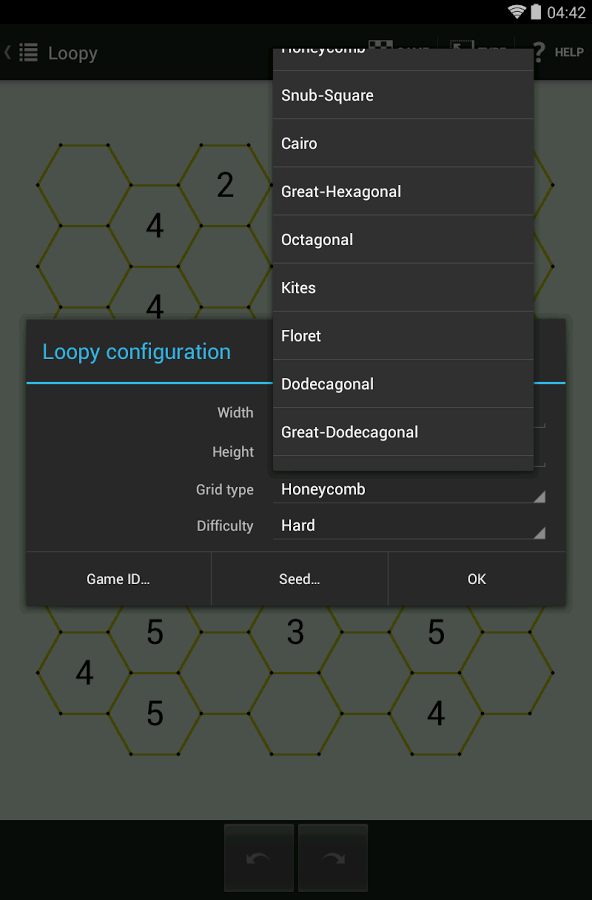This screenshot has height=900, width=592.
Task: Choose Great-Dodecagonal option
Action: [403, 432]
